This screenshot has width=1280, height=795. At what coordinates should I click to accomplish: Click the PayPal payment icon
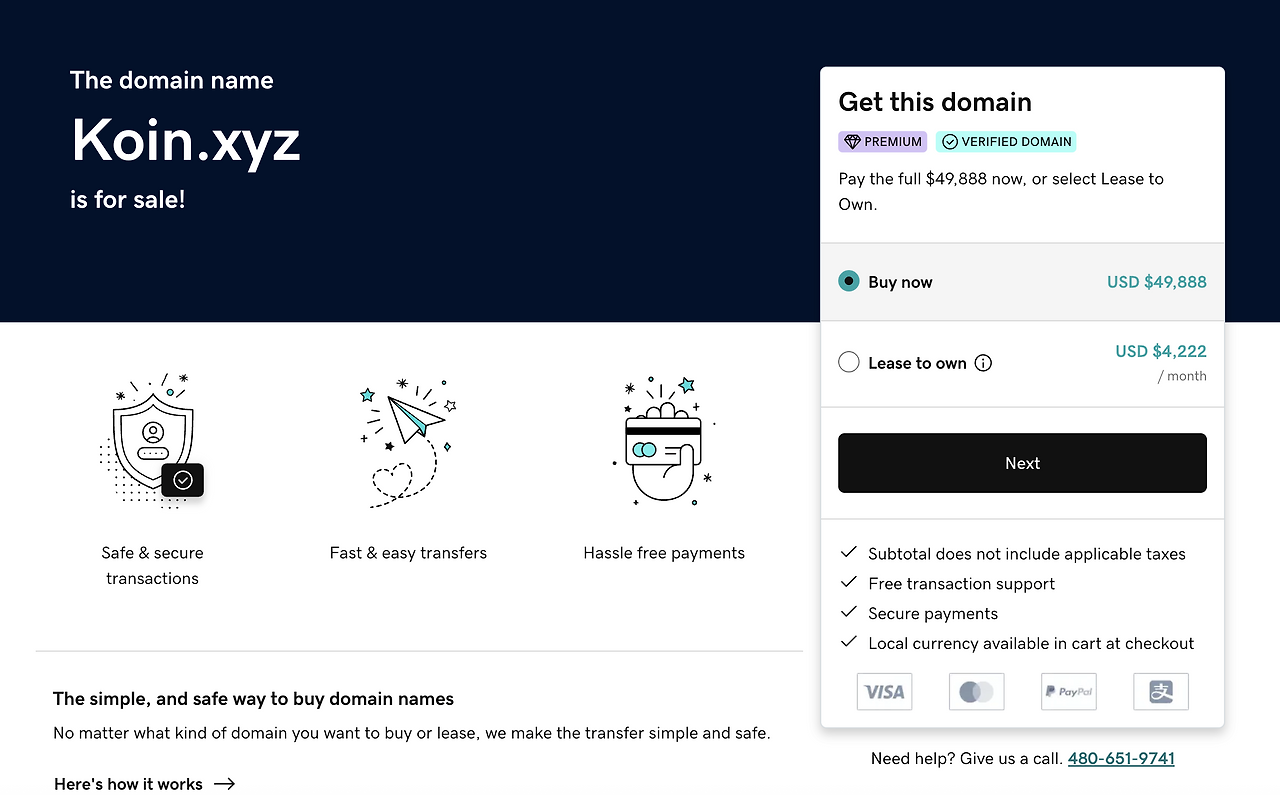point(1068,691)
